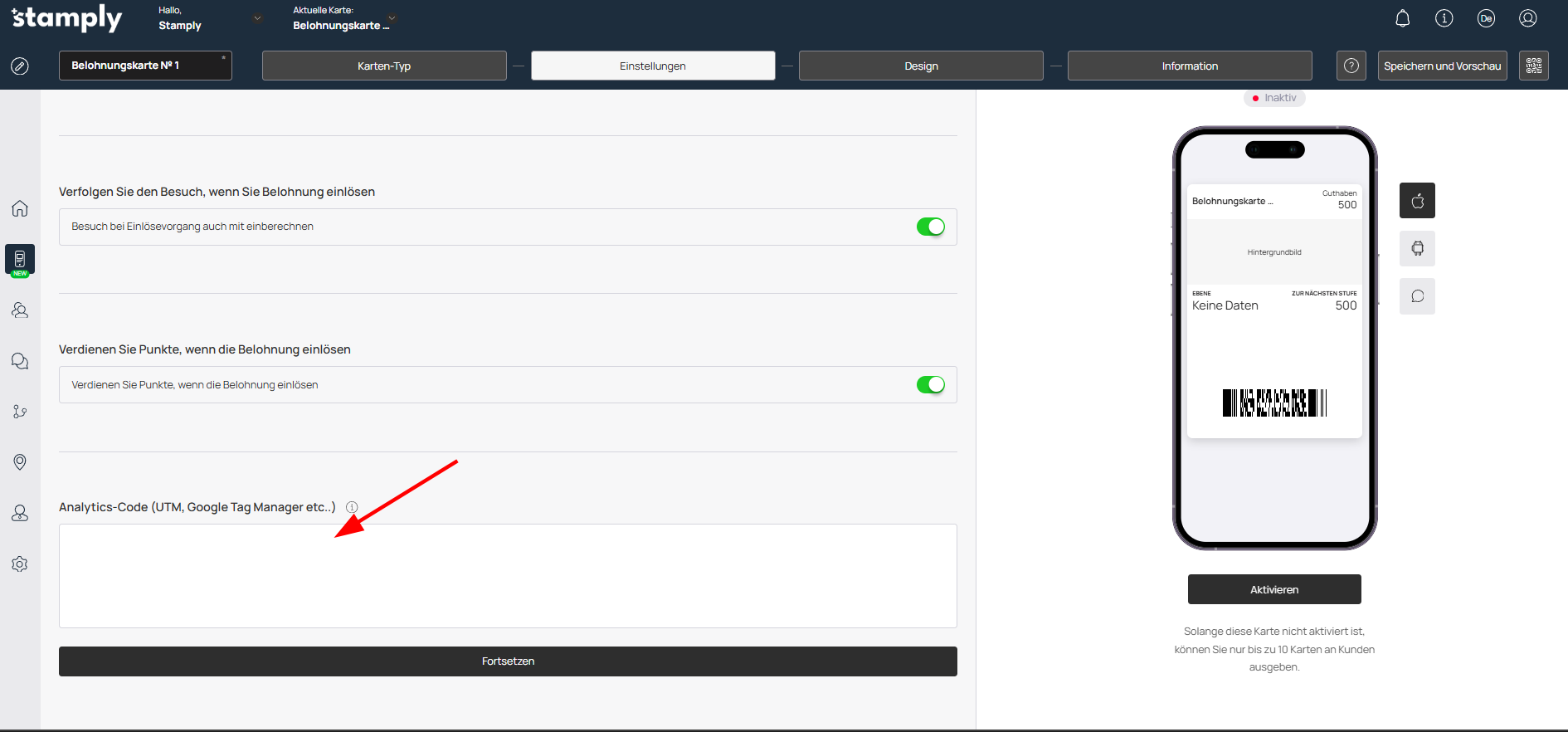1568x732 pixels.
Task: Click the QR code icon button
Action: (x=1533, y=66)
